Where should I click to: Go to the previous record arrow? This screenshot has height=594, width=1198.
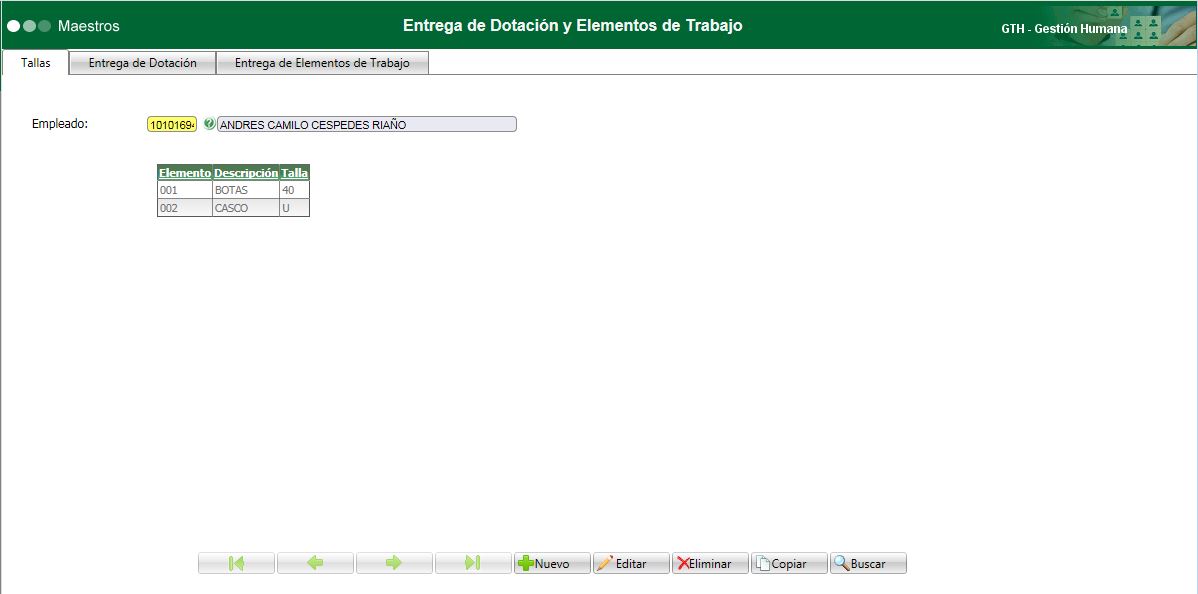[x=315, y=563]
